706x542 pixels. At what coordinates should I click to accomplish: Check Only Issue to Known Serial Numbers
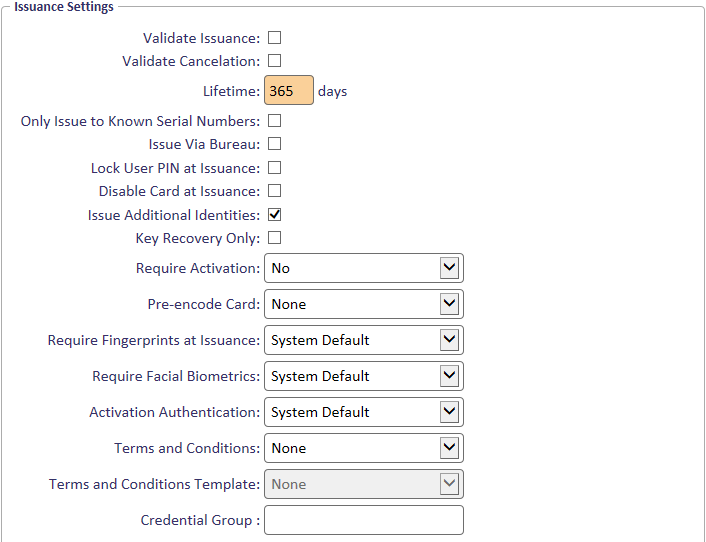coord(275,121)
